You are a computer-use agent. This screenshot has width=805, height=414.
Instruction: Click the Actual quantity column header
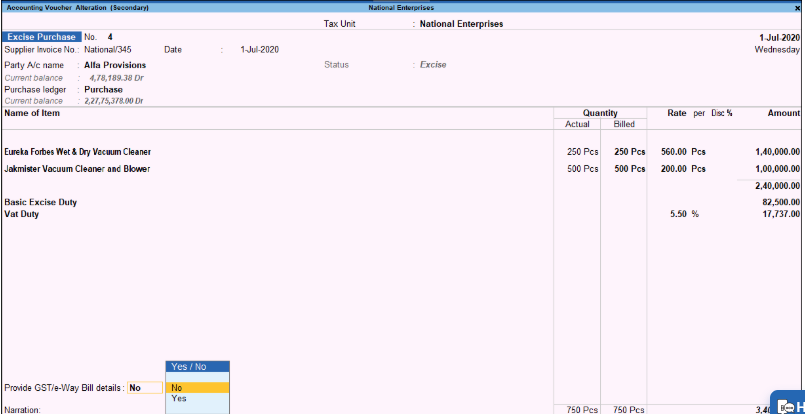click(577, 124)
